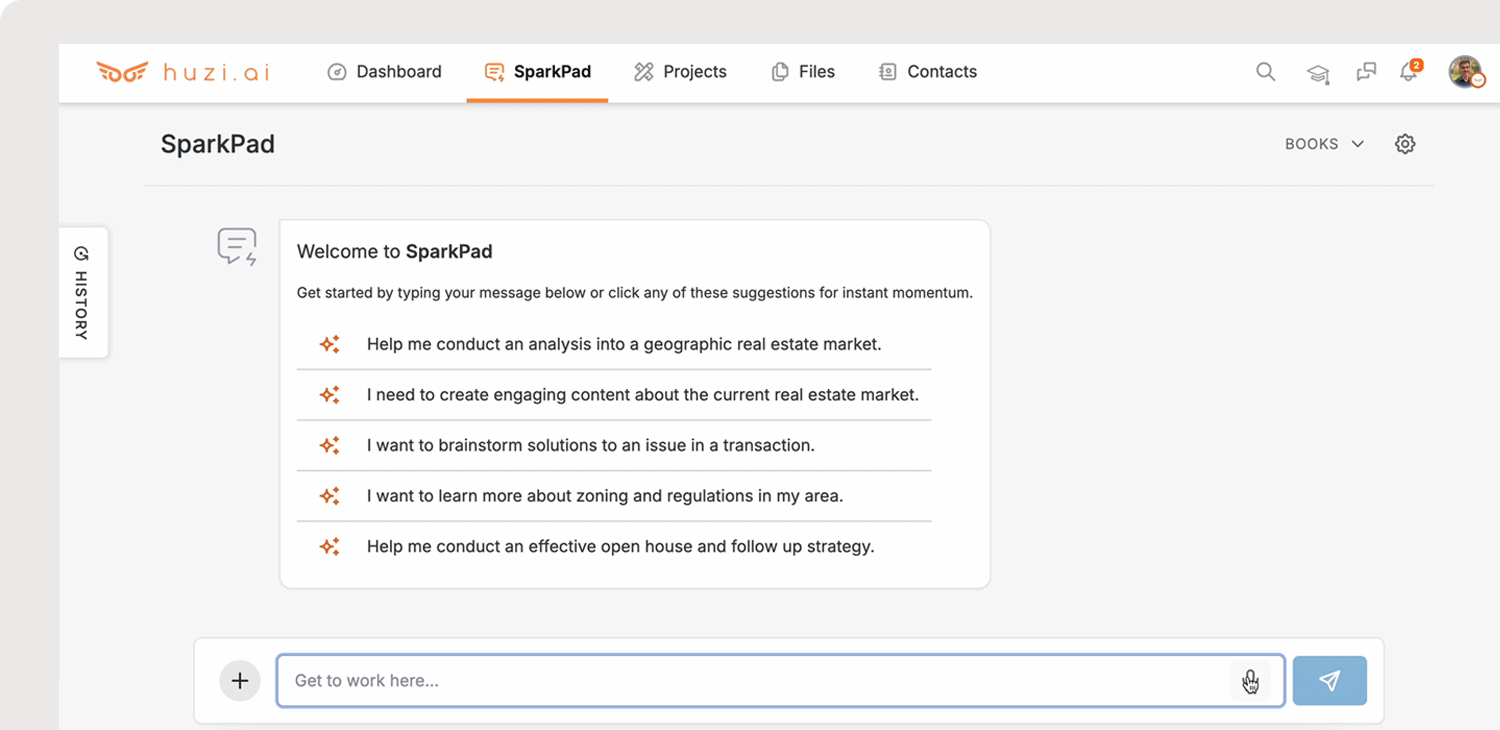Screen dimensions: 1500x730
Task: Click the send message button
Action: (1330, 681)
